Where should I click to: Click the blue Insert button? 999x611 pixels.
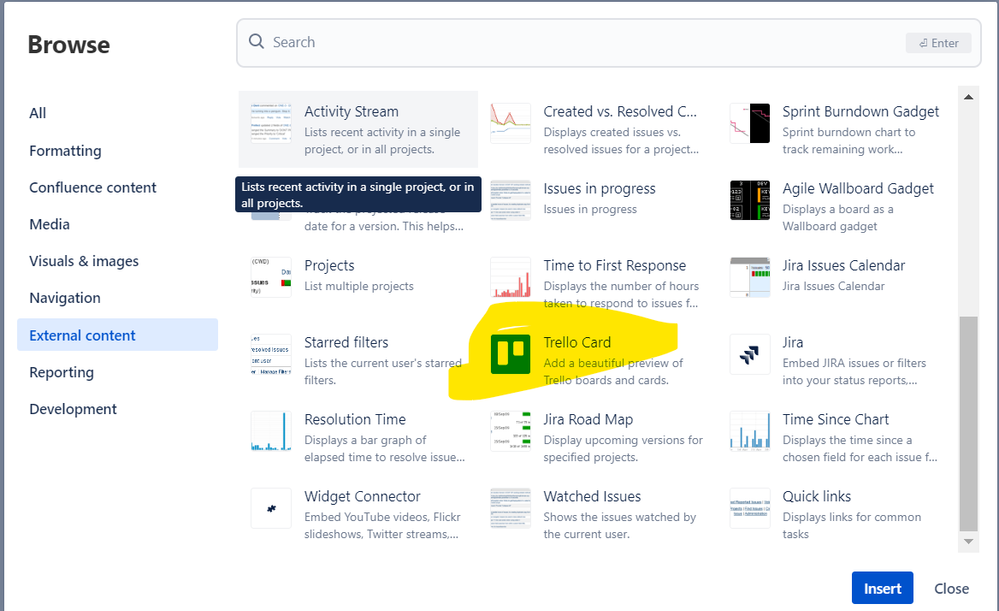tap(882, 588)
